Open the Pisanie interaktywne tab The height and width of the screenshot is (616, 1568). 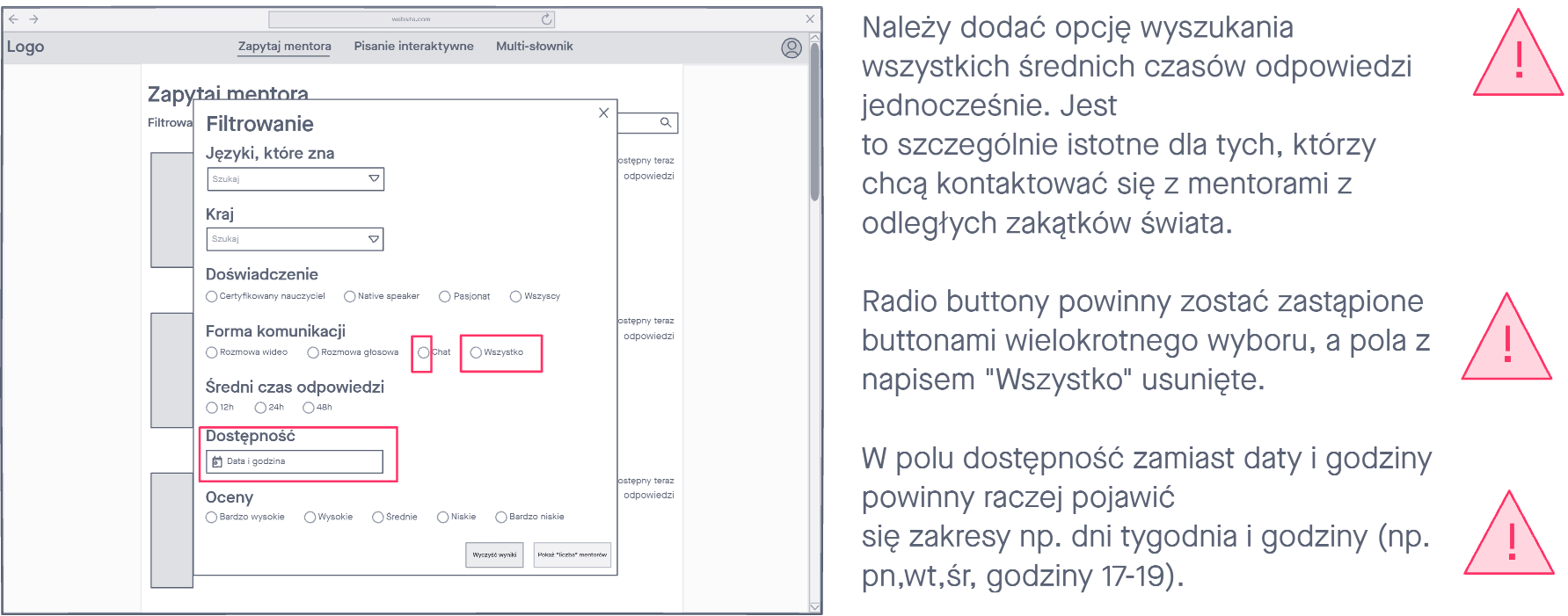413,47
